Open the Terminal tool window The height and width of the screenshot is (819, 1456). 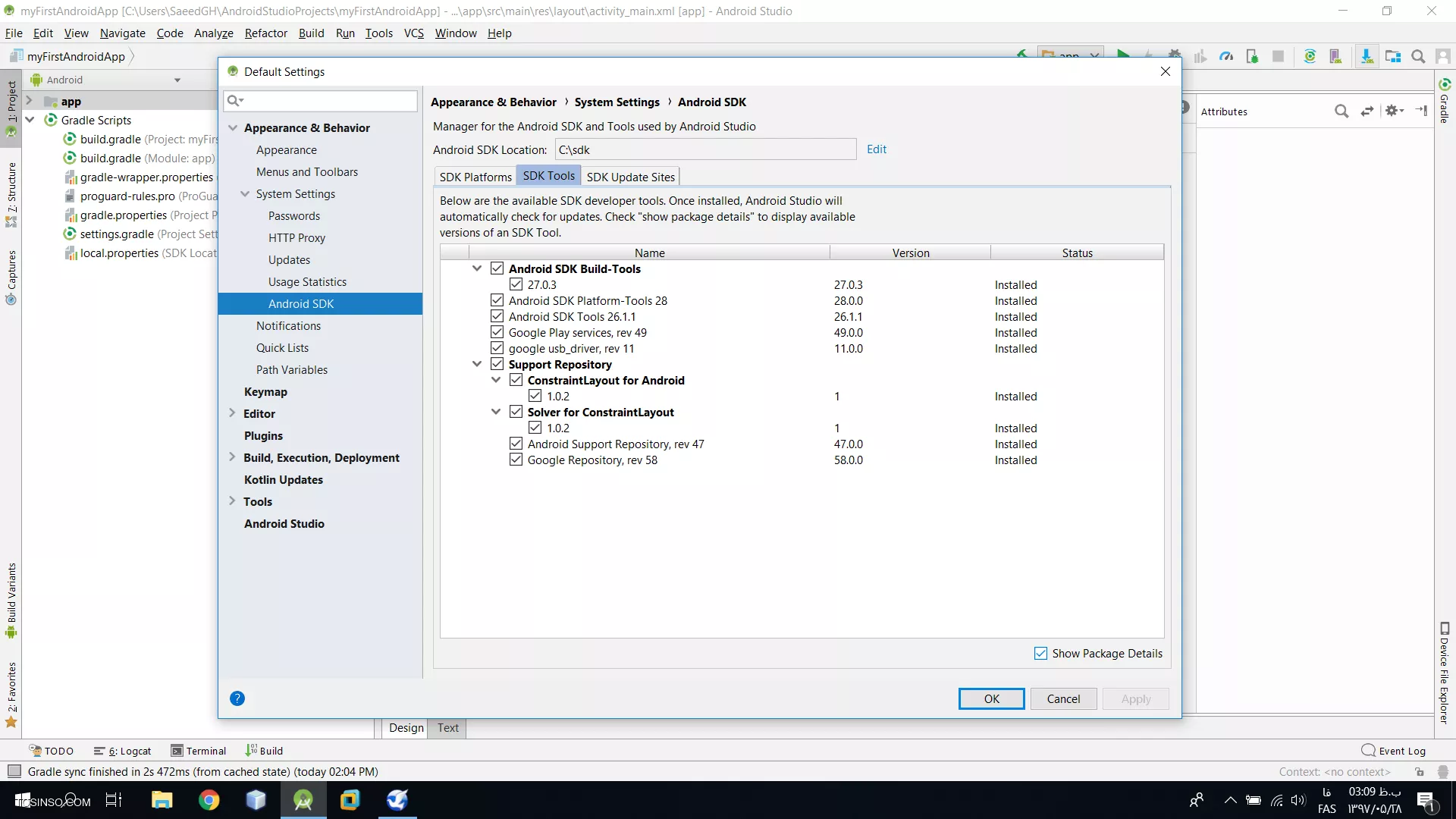point(199,751)
